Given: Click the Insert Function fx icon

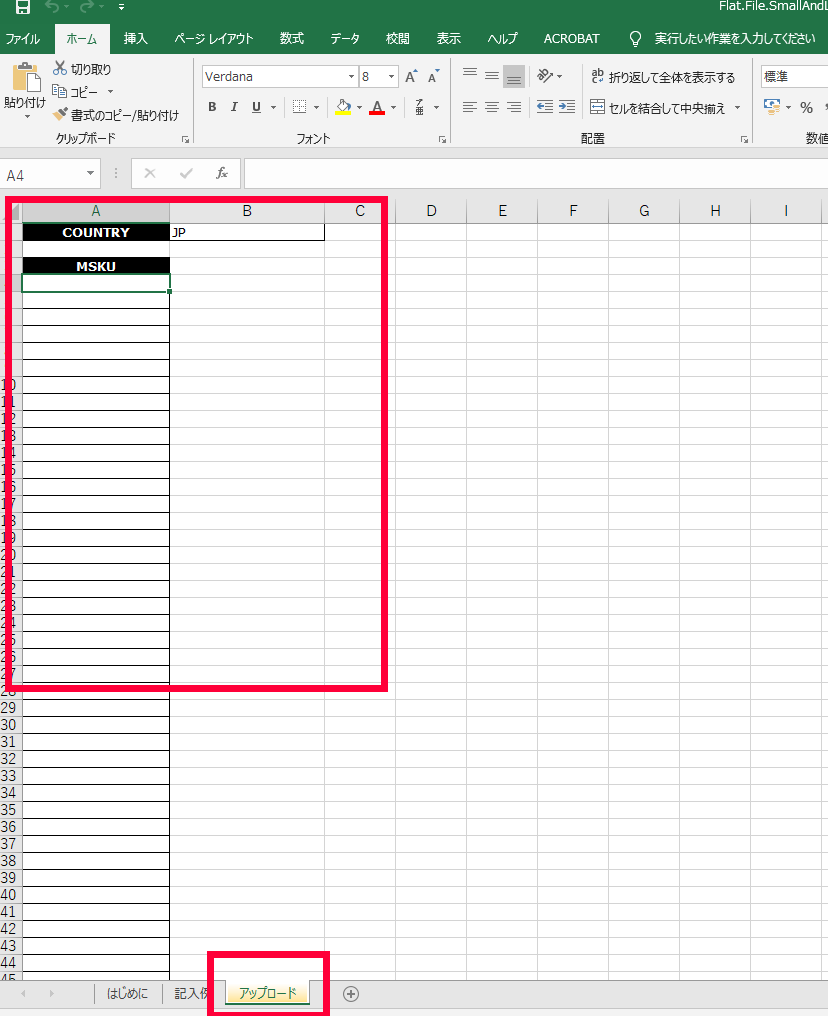Looking at the screenshot, I should 222,173.
